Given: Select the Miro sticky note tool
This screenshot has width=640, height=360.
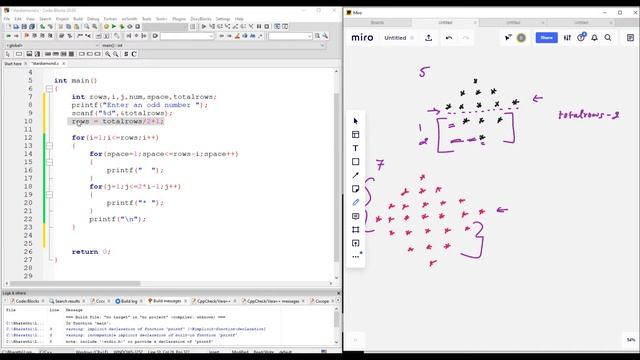Looking at the screenshot, I should click(x=356, y=189).
